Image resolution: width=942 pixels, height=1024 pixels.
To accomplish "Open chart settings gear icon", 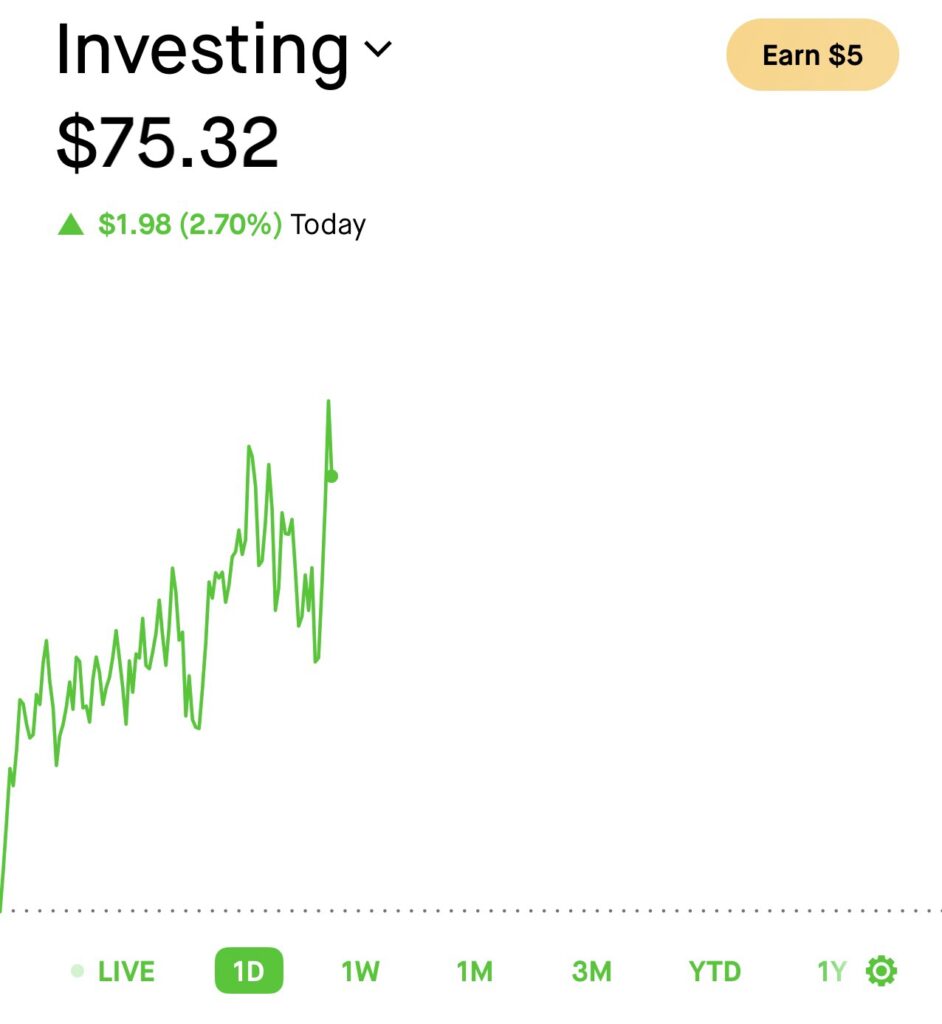I will (882, 971).
